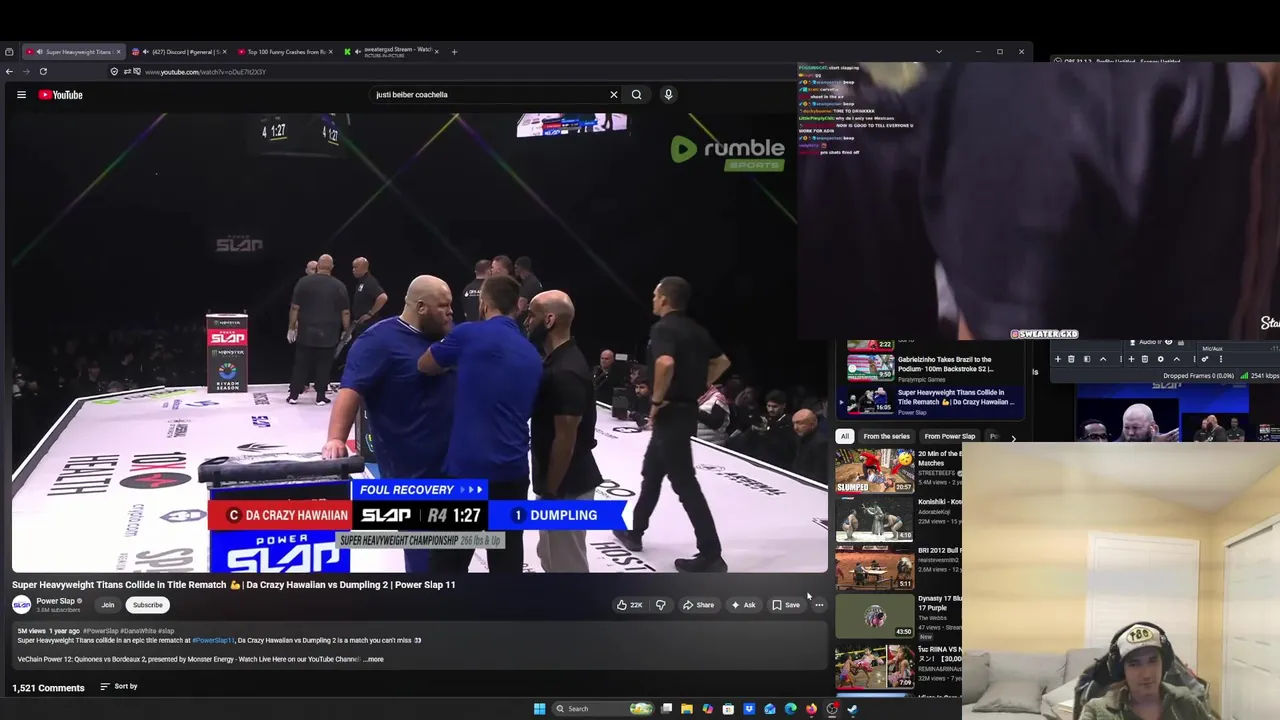This screenshot has width=1280, height=720.
Task: Open tab search in the browser title bar
Action: (9, 52)
